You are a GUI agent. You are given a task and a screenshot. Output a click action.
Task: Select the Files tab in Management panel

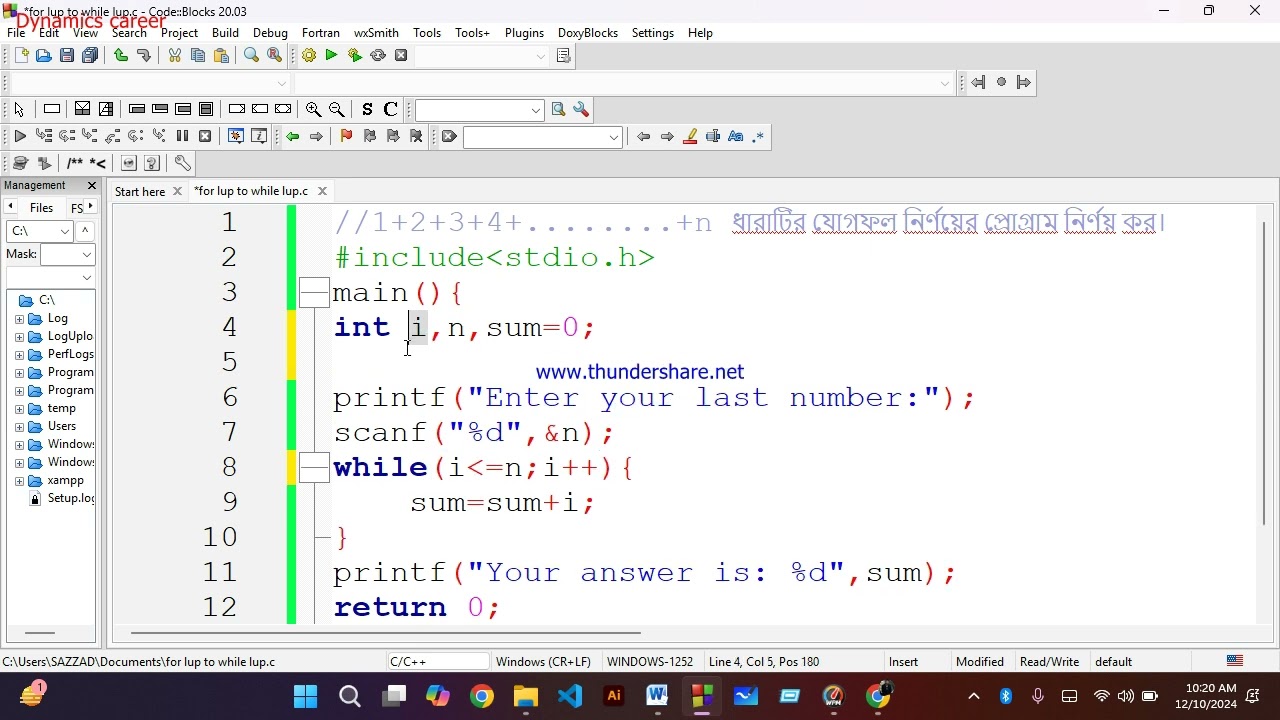[x=42, y=208]
